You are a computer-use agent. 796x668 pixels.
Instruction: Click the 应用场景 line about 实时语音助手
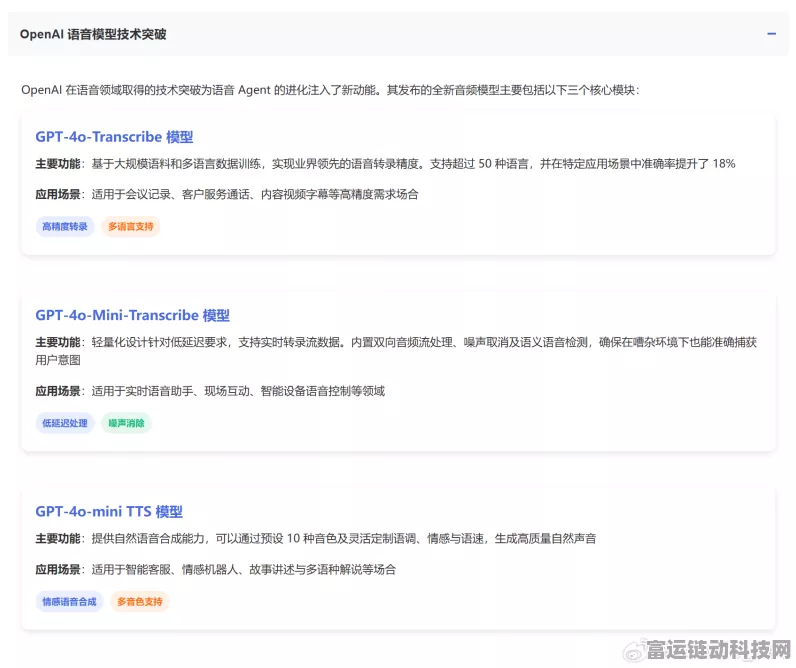tap(210, 391)
